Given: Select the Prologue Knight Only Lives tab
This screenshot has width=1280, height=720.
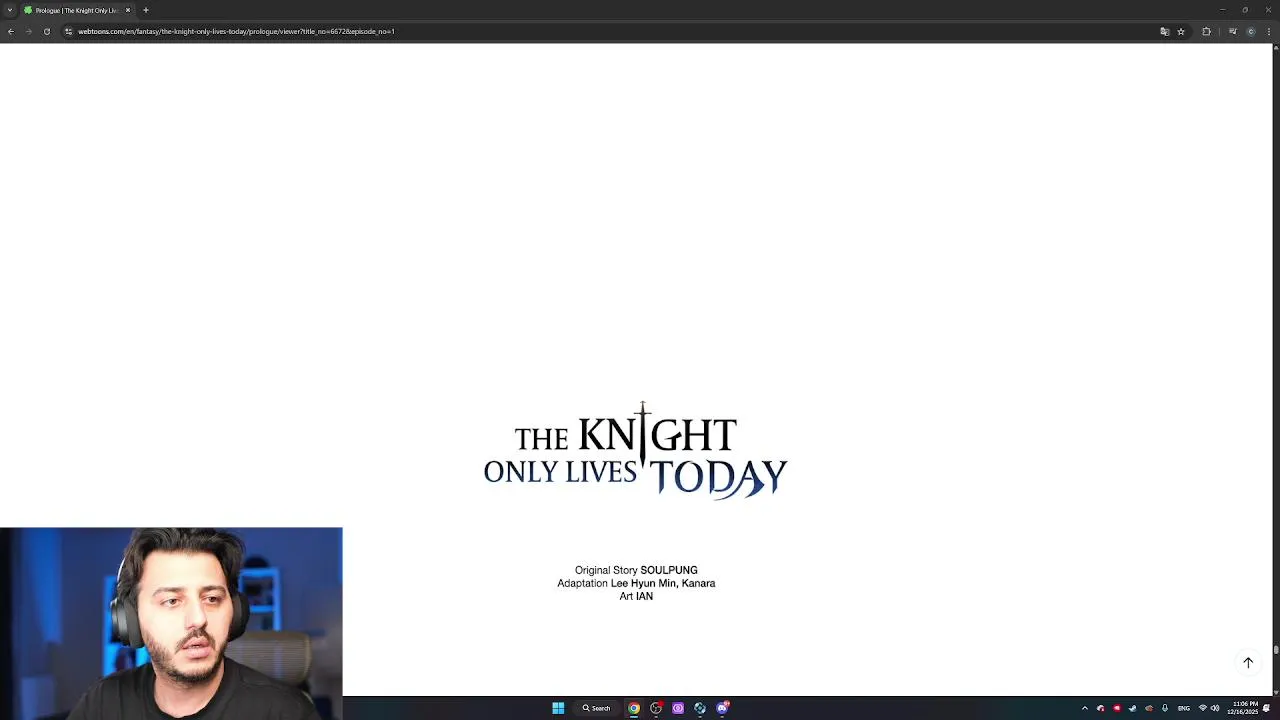Looking at the screenshot, I should tap(77, 10).
